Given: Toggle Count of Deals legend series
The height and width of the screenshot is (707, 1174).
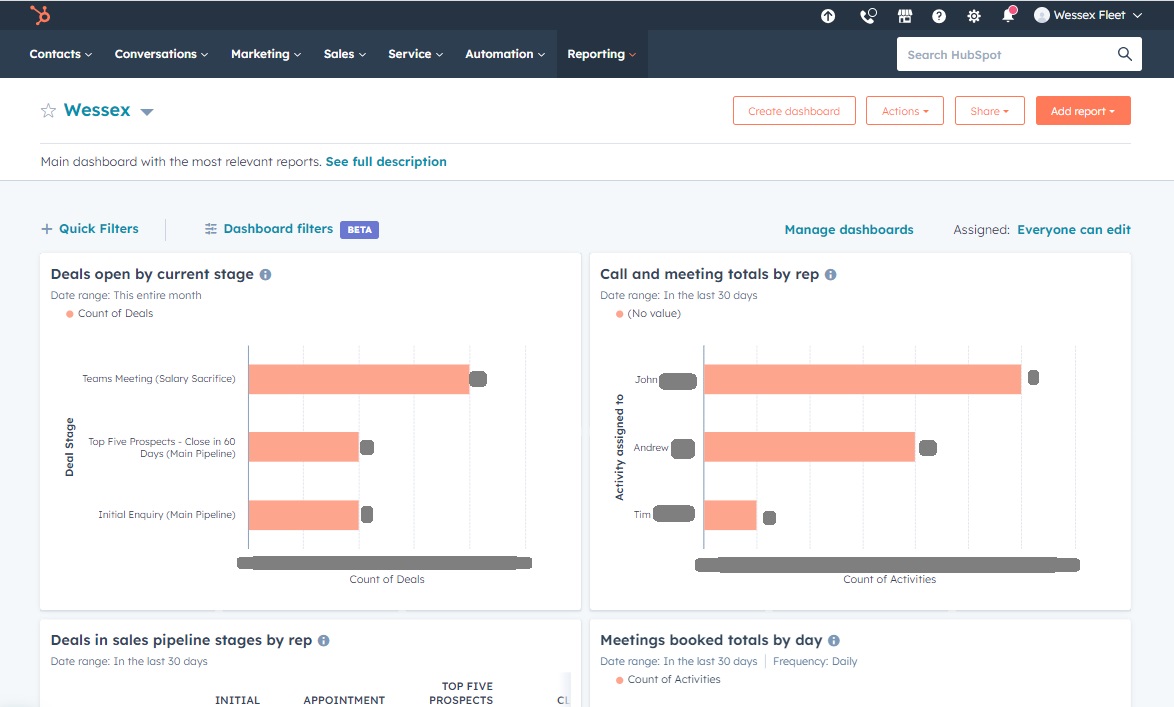Looking at the screenshot, I should pyautogui.click(x=110, y=314).
